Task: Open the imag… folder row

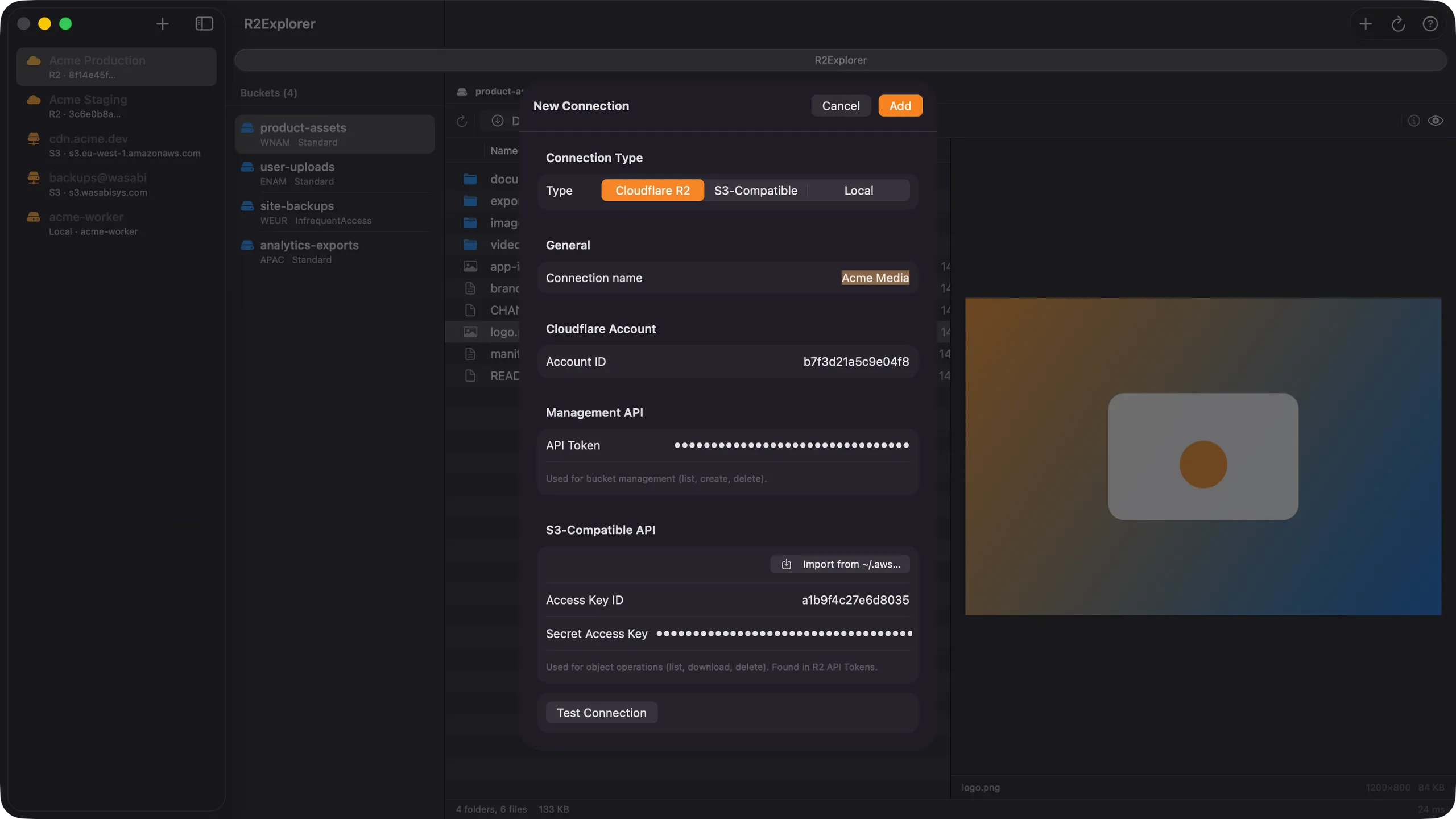Action: pos(482,223)
